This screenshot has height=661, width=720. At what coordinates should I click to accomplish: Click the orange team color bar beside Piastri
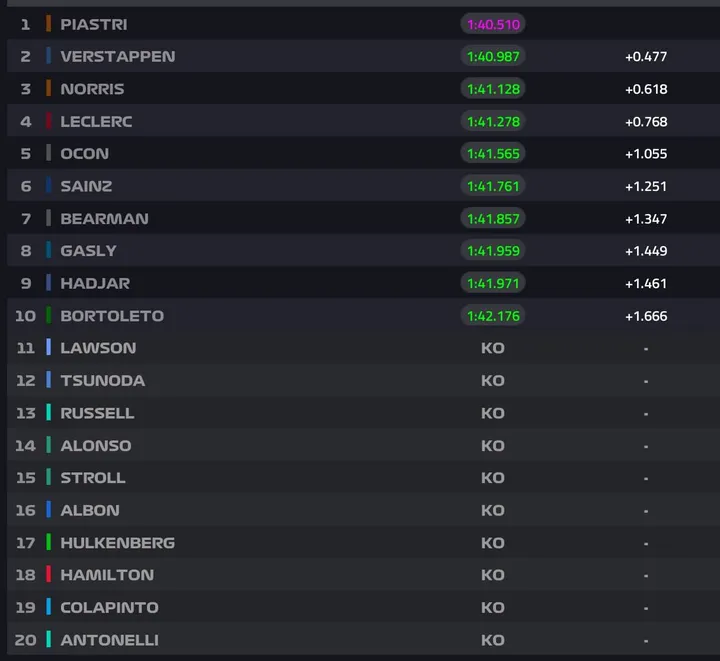(x=48, y=24)
